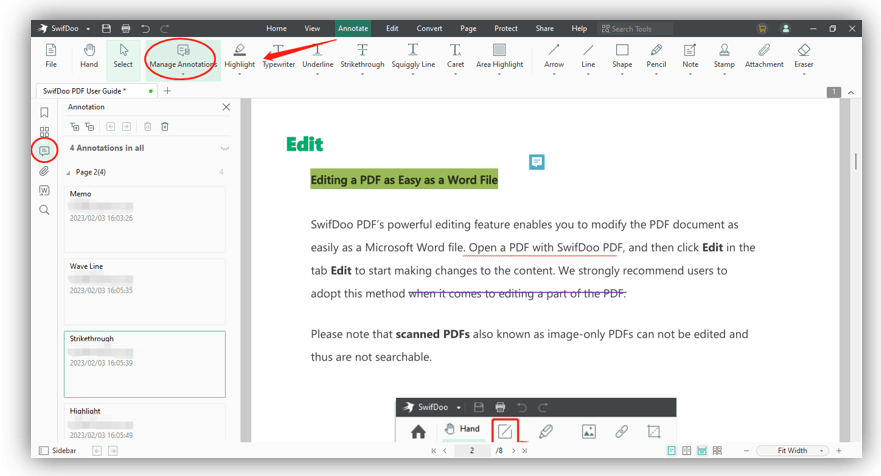Expand all annotations in panel
Viewport: 881px width, 476px height.
(74, 127)
